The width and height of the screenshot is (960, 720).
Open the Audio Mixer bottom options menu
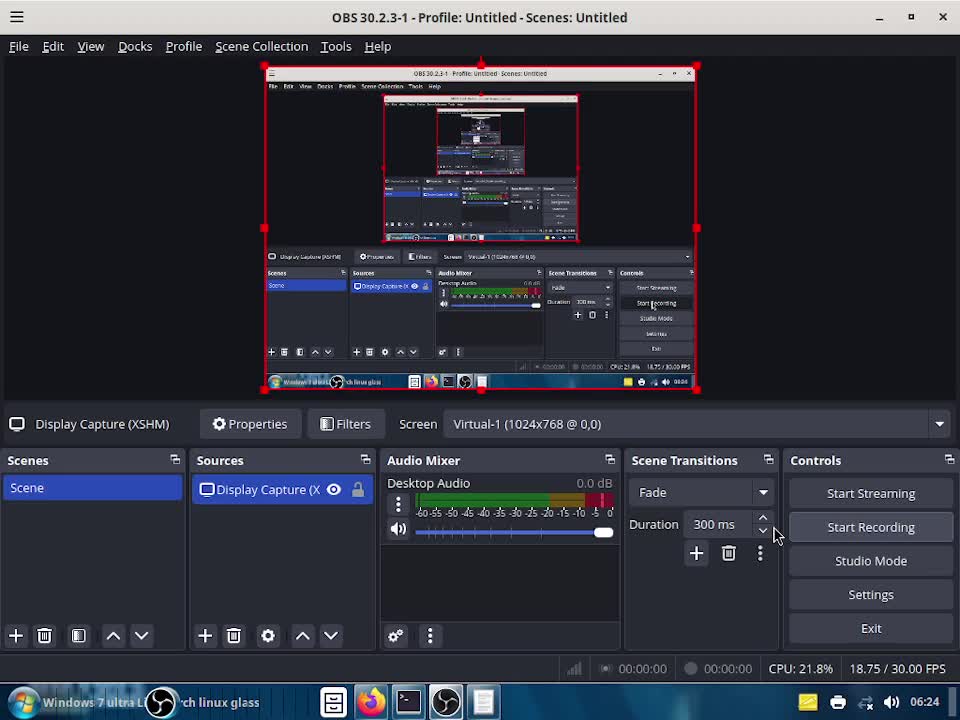pyautogui.click(x=430, y=636)
